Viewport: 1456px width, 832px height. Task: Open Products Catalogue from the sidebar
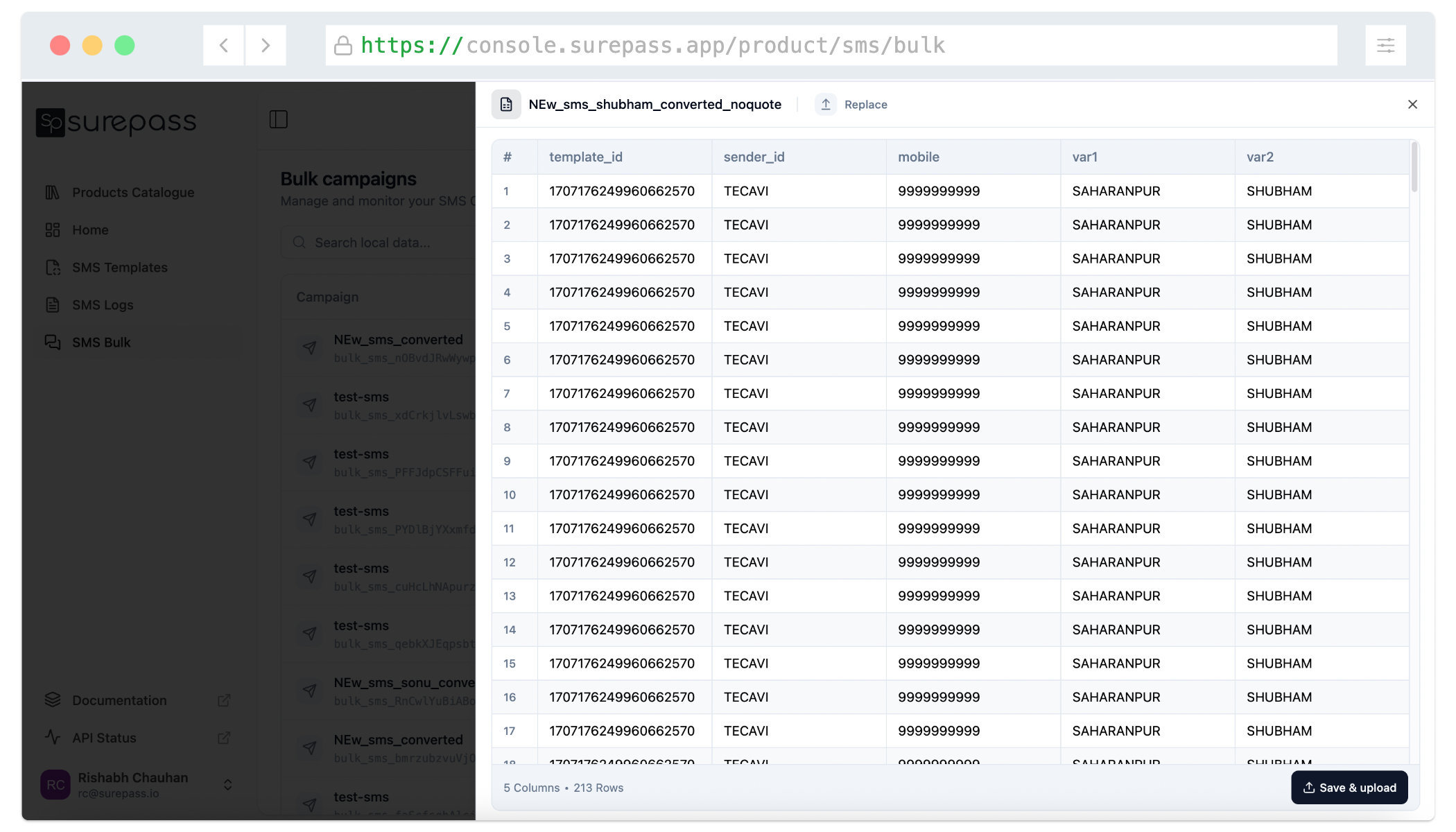pyautogui.click(x=133, y=192)
